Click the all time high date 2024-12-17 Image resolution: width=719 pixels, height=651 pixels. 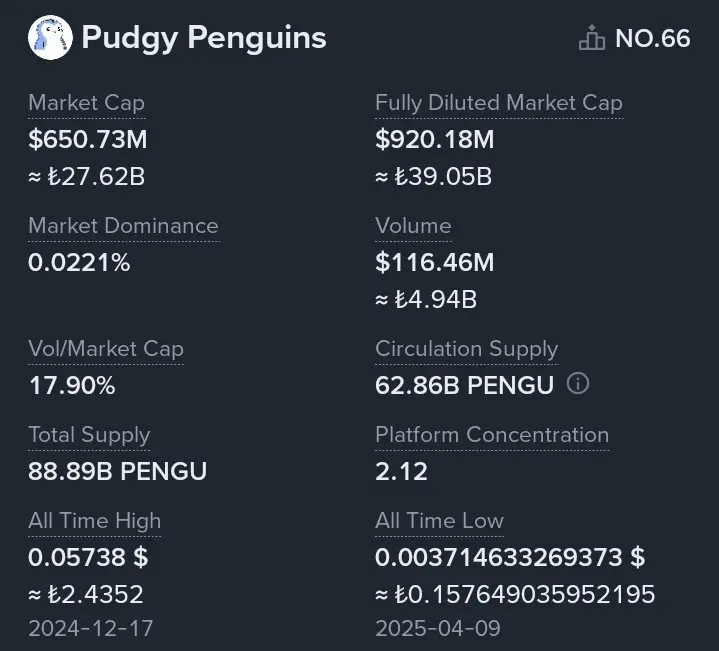(91, 629)
